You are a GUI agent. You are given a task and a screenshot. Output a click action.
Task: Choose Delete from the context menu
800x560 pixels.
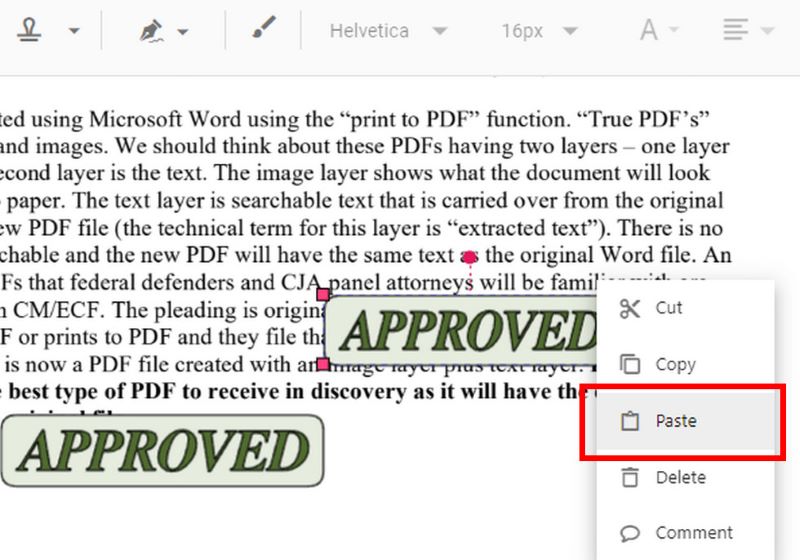tap(686, 477)
